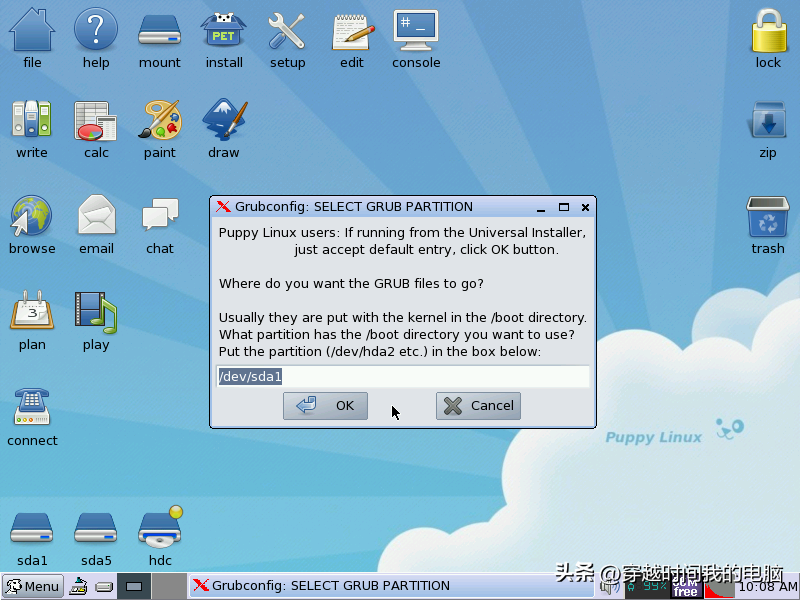Launch the paint palette icon
The image size is (800, 600).
[x=160, y=119]
